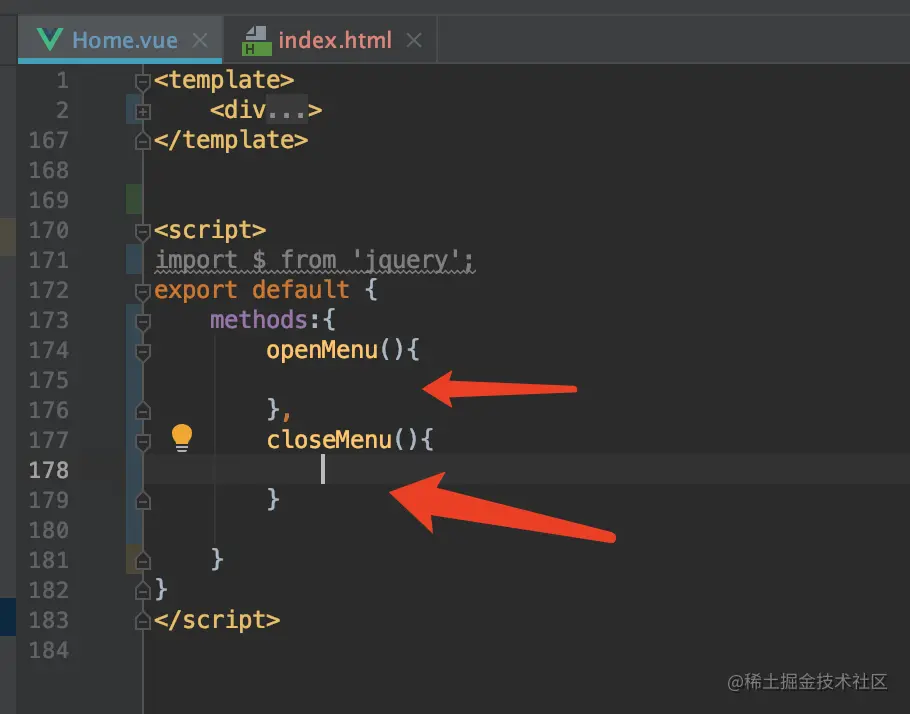Click the 'methods' property keyword
This screenshot has width=910, height=714.
pyautogui.click(x=259, y=320)
